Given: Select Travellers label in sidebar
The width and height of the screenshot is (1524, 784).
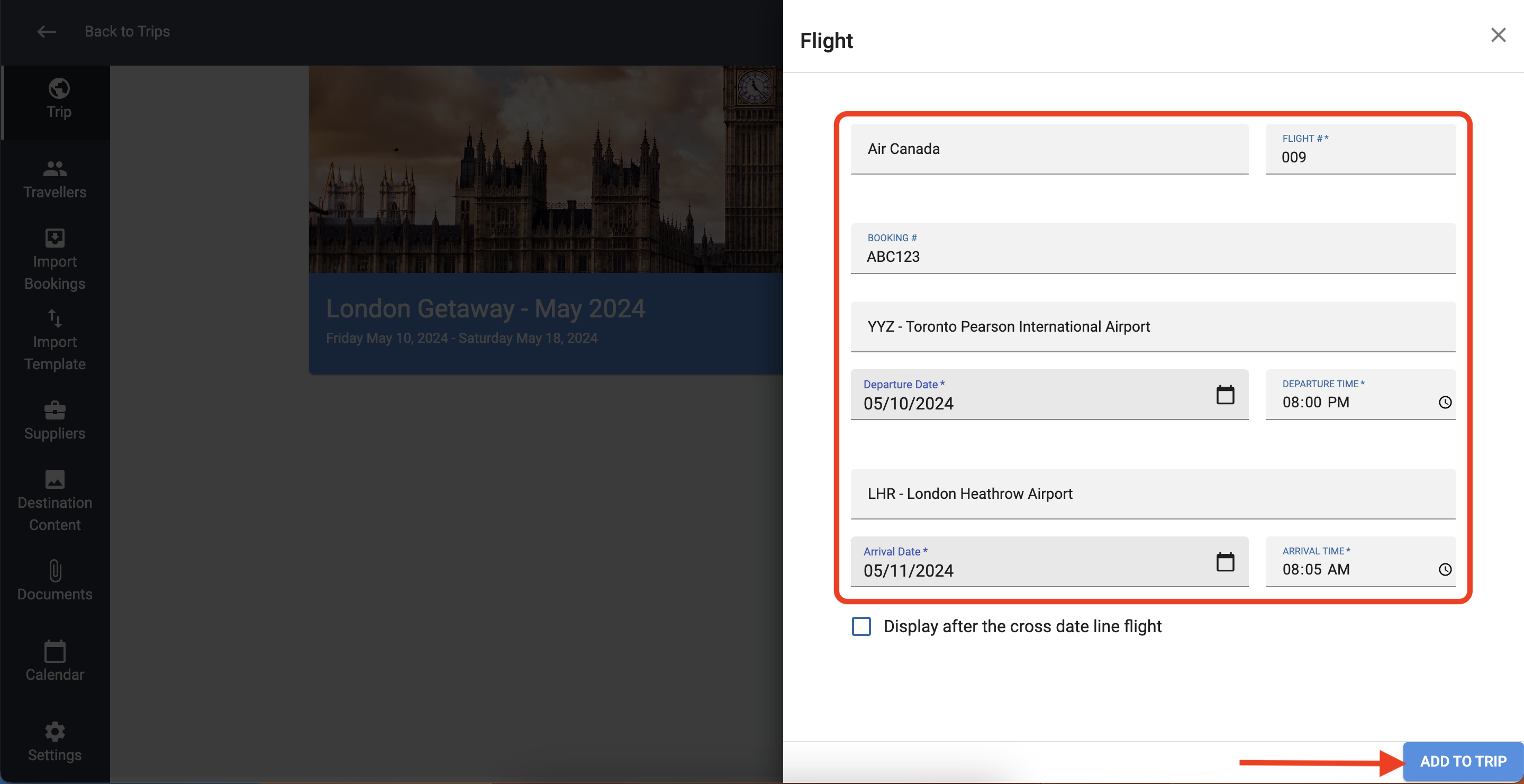Looking at the screenshot, I should click(x=55, y=192).
